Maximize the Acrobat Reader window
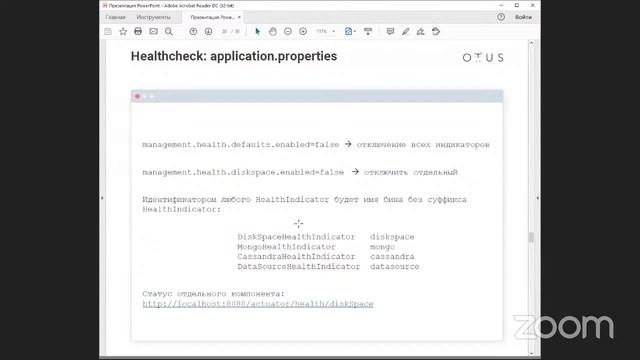The image size is (640, 360). 517,5
